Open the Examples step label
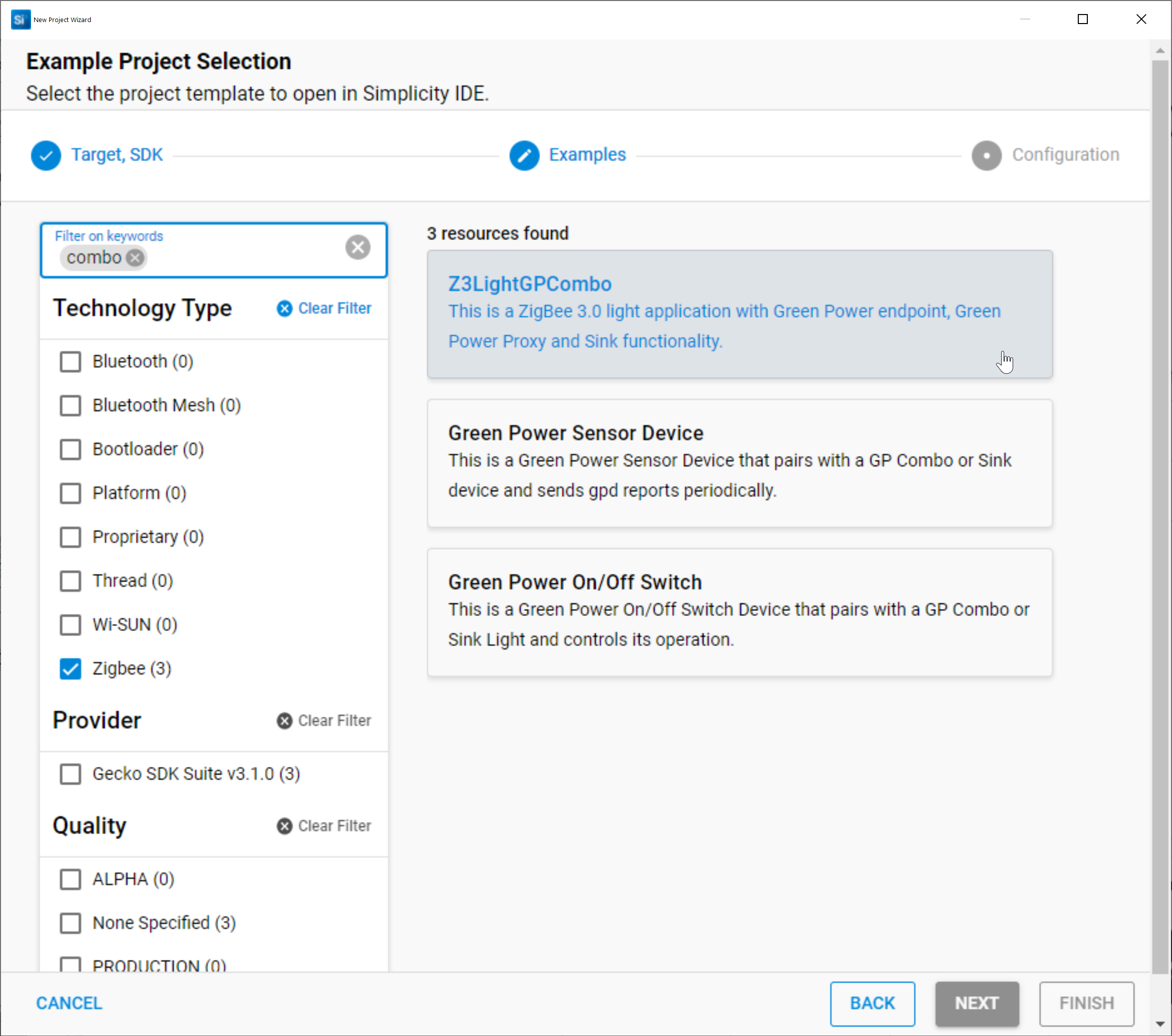This screenshot has height=1036, width=1172. 587,155
